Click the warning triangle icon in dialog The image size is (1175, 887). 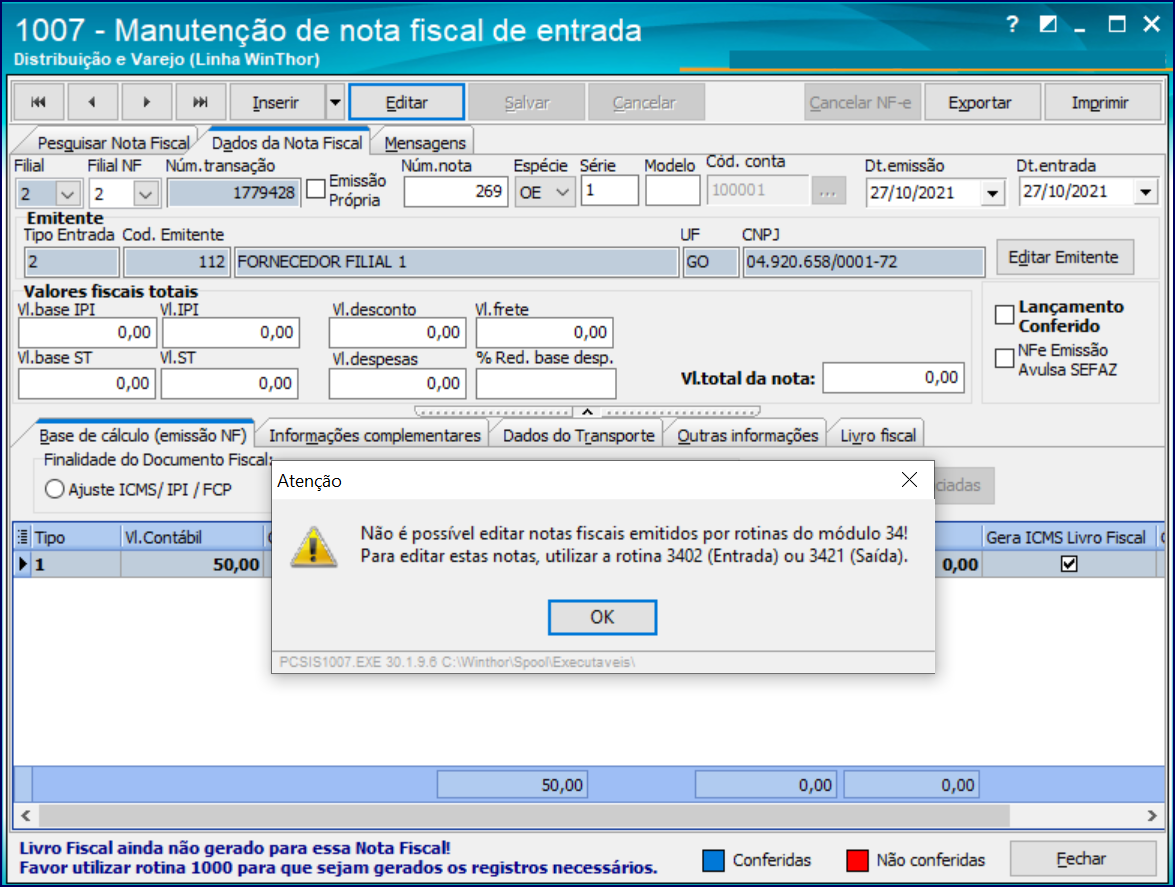(x=313, y=546)
